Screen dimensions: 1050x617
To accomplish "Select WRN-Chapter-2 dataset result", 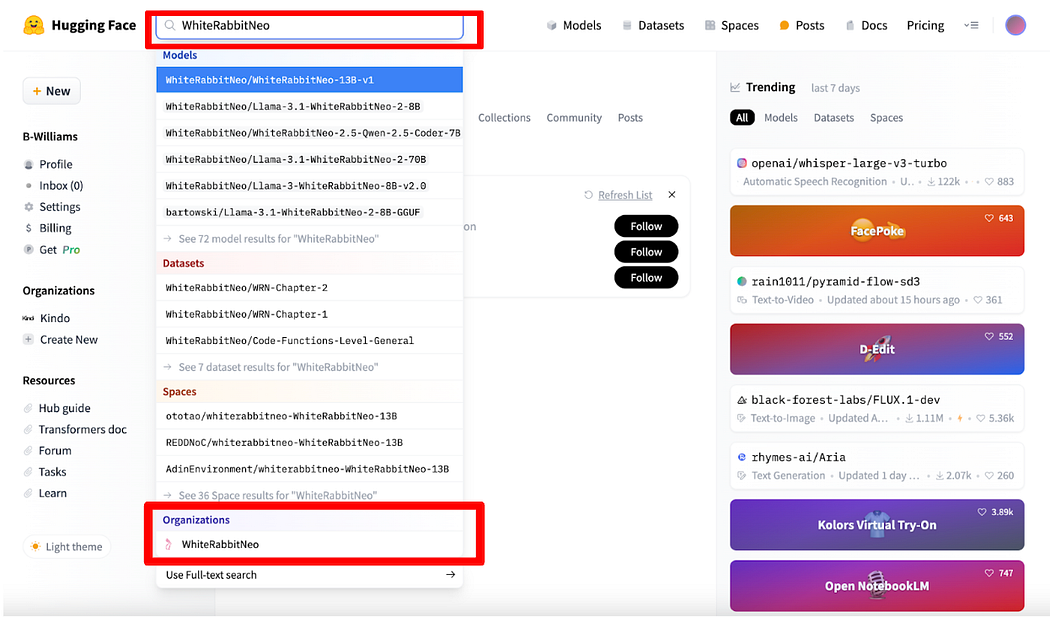I will coord(309,288).
